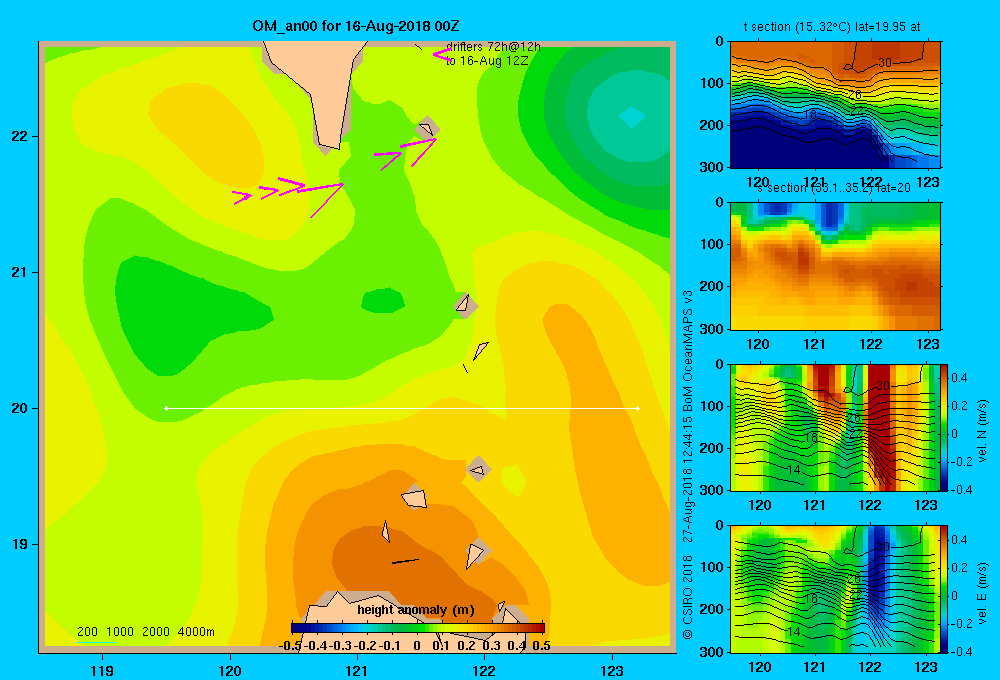Image resolution: width=1000 pixels, height=680 pixels.
Task: Click latitude label 22 on the main map
Action: pyautogui.click(x=19, y=137)
